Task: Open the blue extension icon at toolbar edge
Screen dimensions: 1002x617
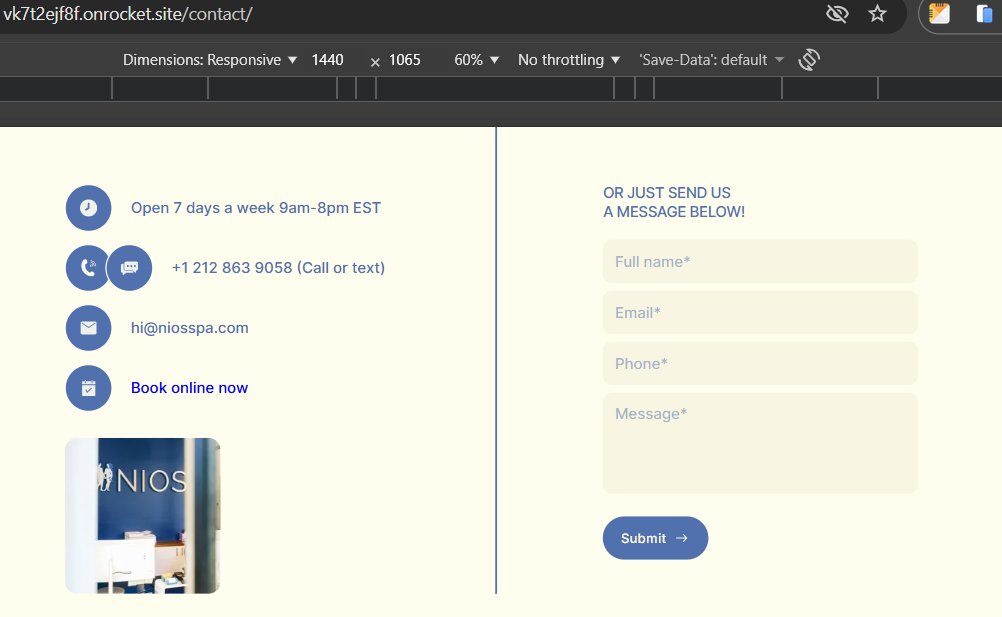Action: coord(985,13)
